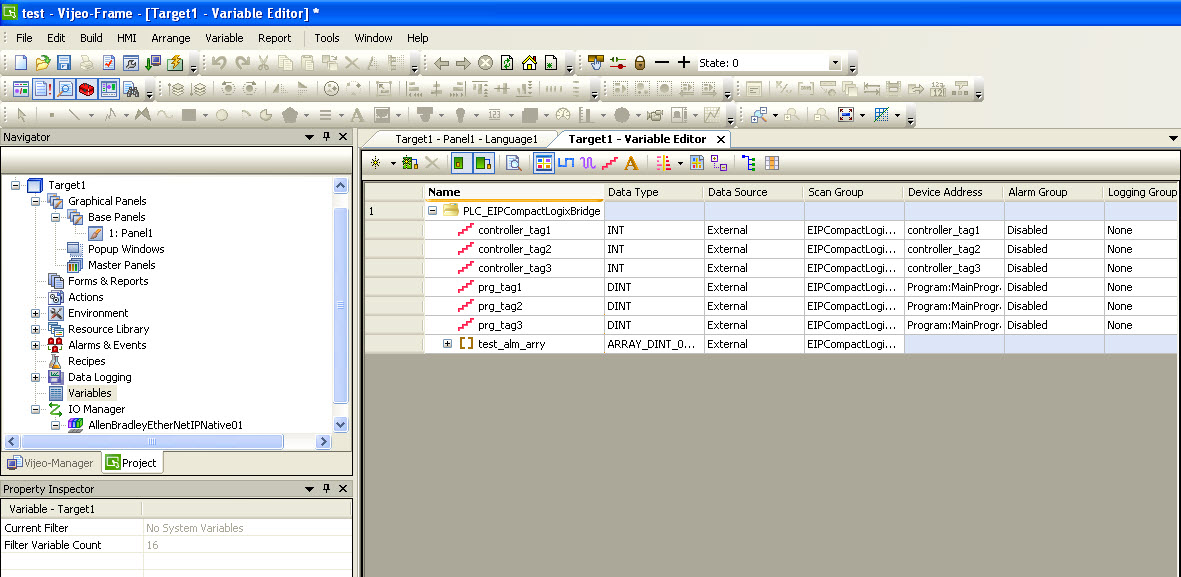1181x577 pixels.
Task: Click the Open folder toolbar icon
Action: tap(43, 63)
